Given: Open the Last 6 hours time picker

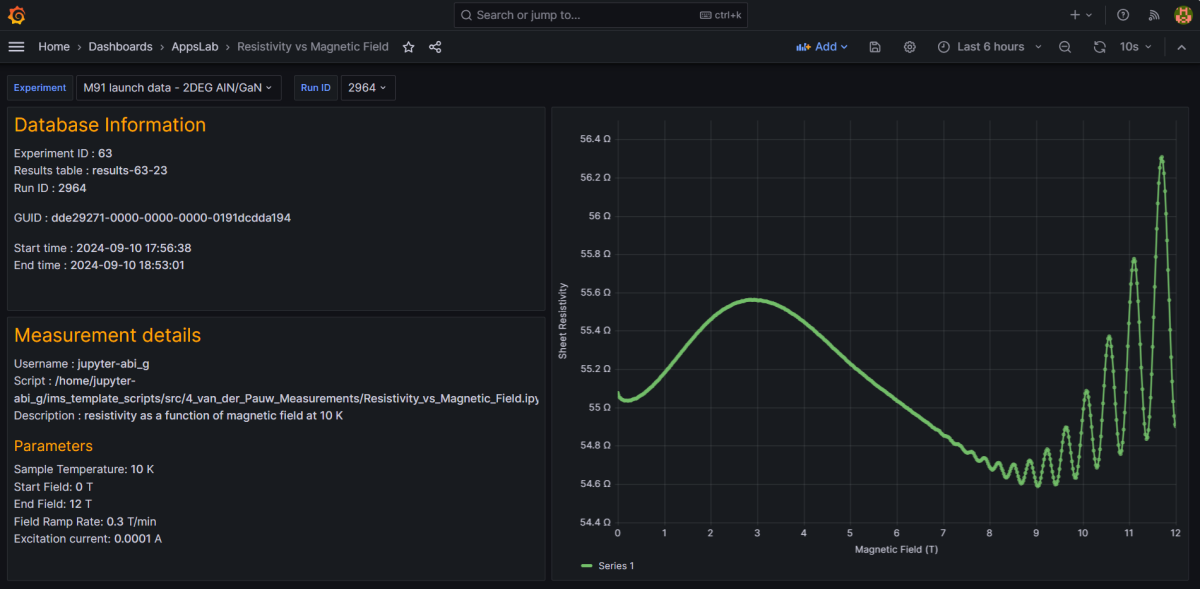Looking at the screenshot, I should 988,46.
